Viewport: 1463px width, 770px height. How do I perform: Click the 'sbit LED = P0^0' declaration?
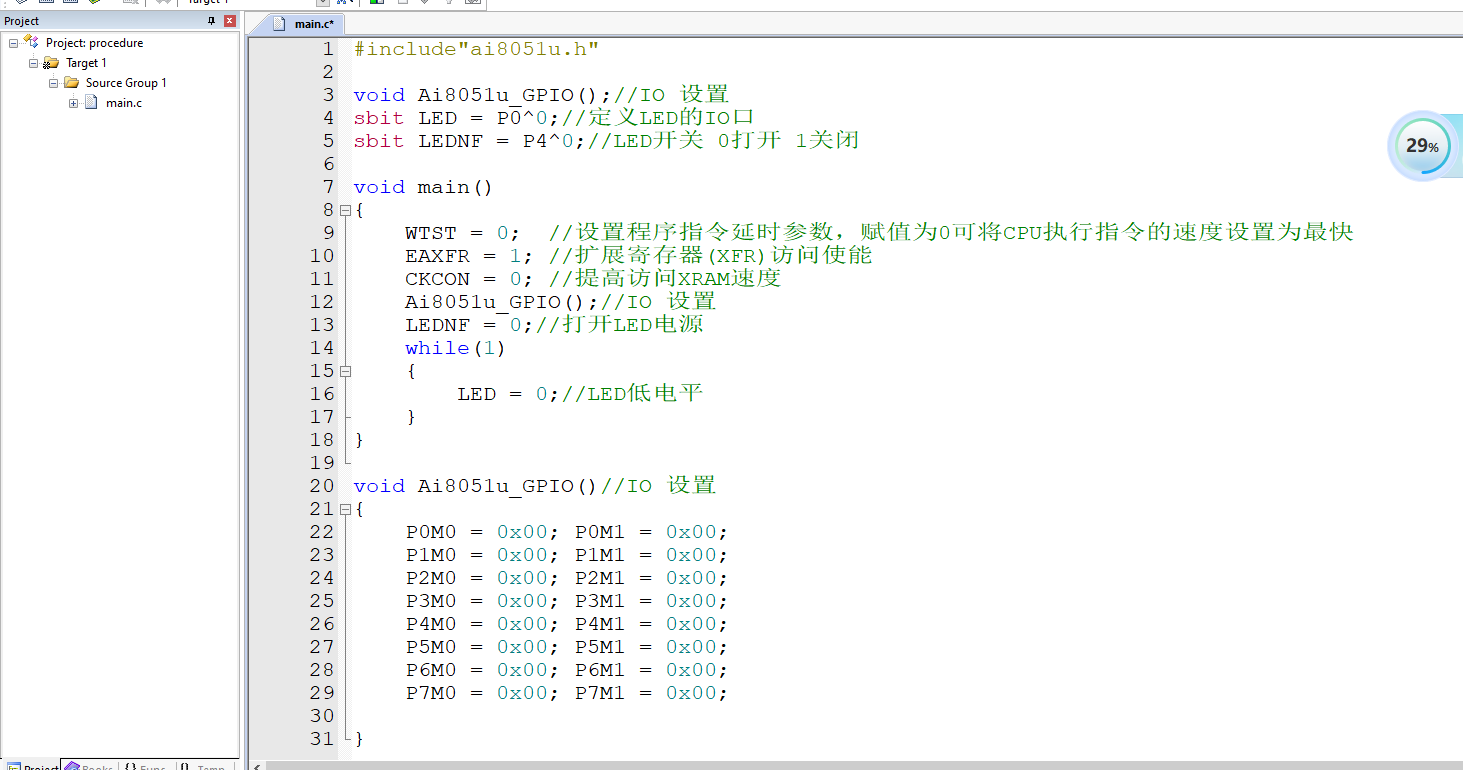pos(457,118)
